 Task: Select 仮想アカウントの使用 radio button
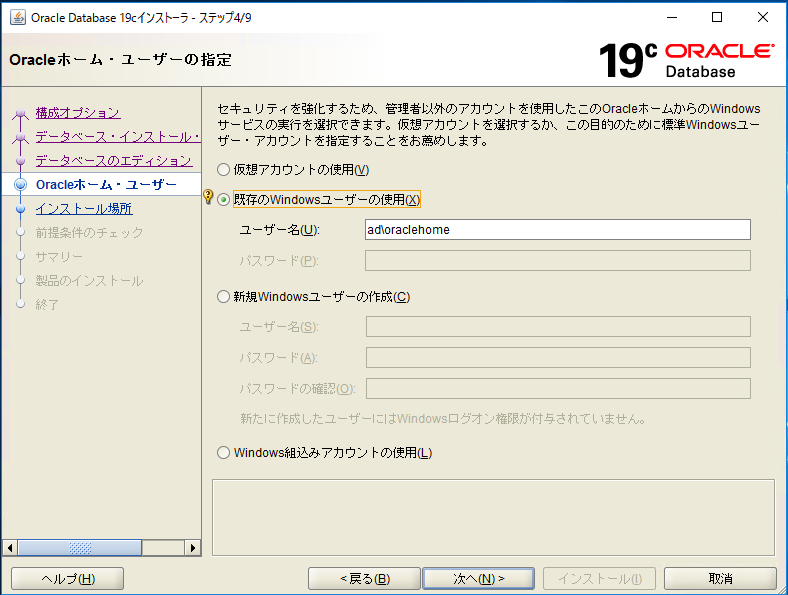224,170
